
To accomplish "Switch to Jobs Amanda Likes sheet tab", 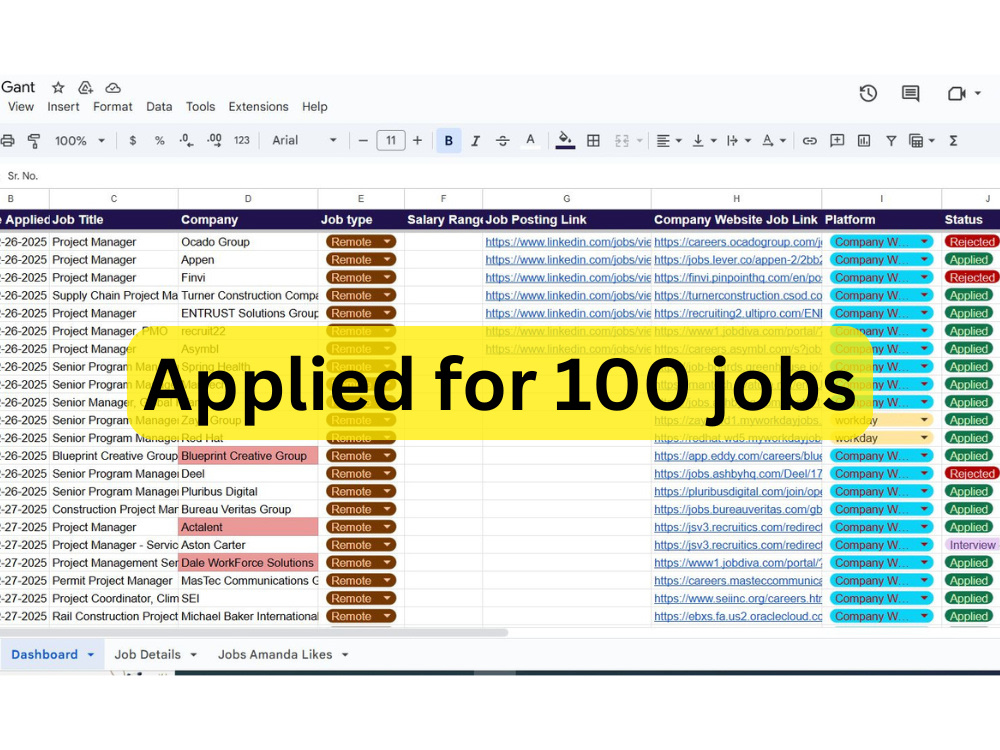I will (283, 654).
